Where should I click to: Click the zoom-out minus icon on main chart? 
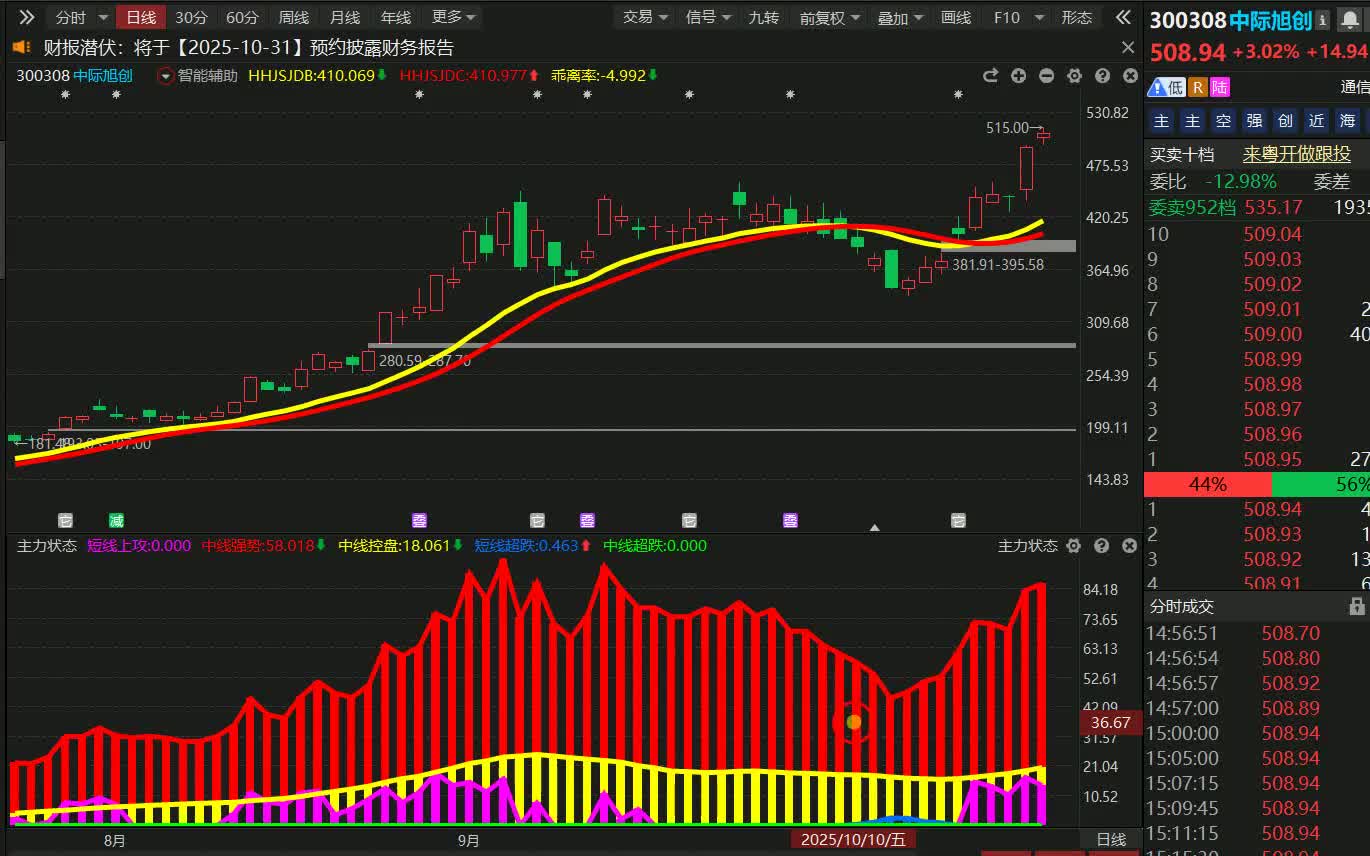[1046, 76]
